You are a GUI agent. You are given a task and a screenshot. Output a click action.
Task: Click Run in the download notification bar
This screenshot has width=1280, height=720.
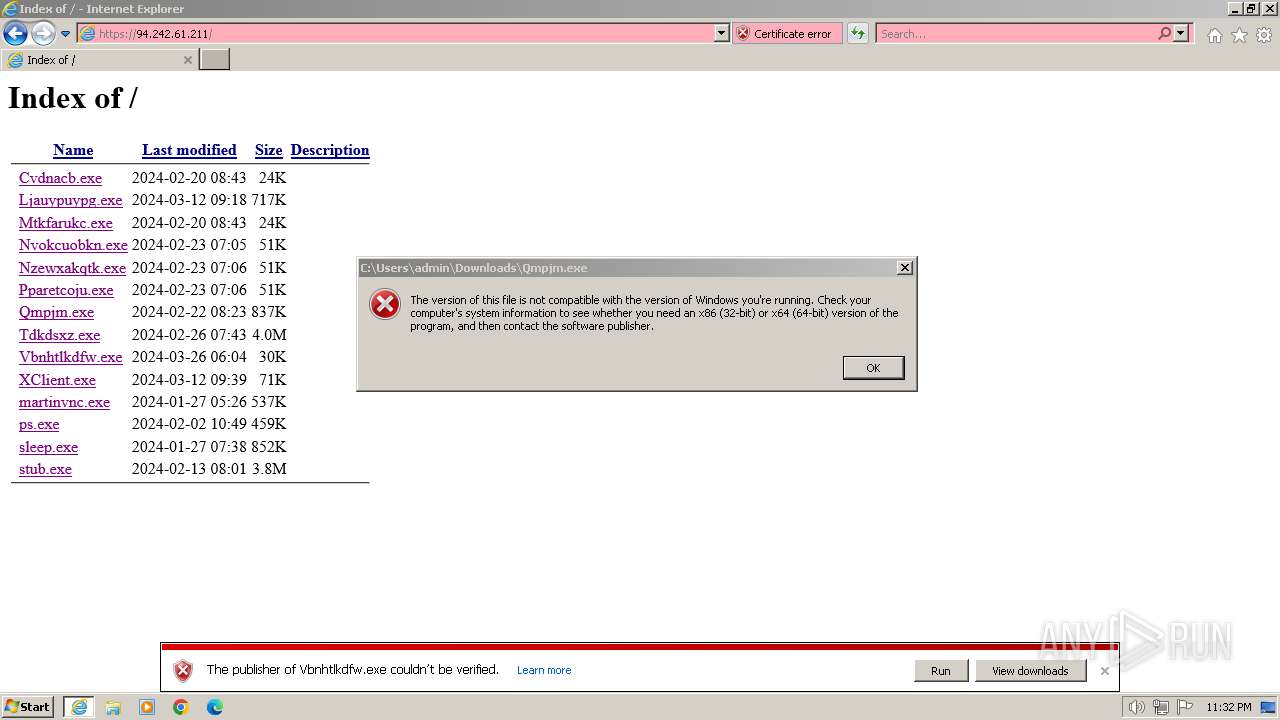pyautogui.click(x=940, y=671)
